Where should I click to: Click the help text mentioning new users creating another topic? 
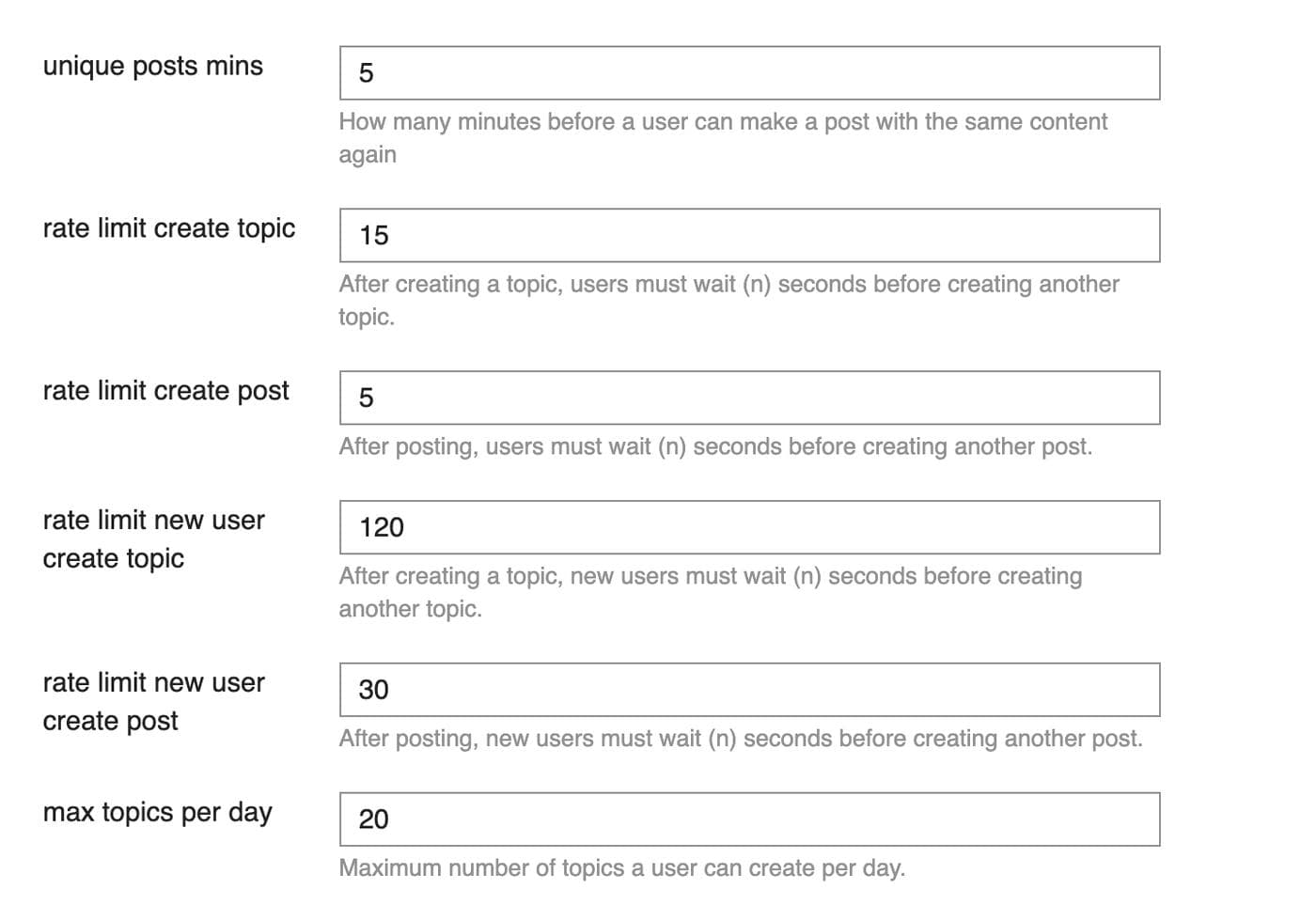pyautogui.click(x=710, y=592)
